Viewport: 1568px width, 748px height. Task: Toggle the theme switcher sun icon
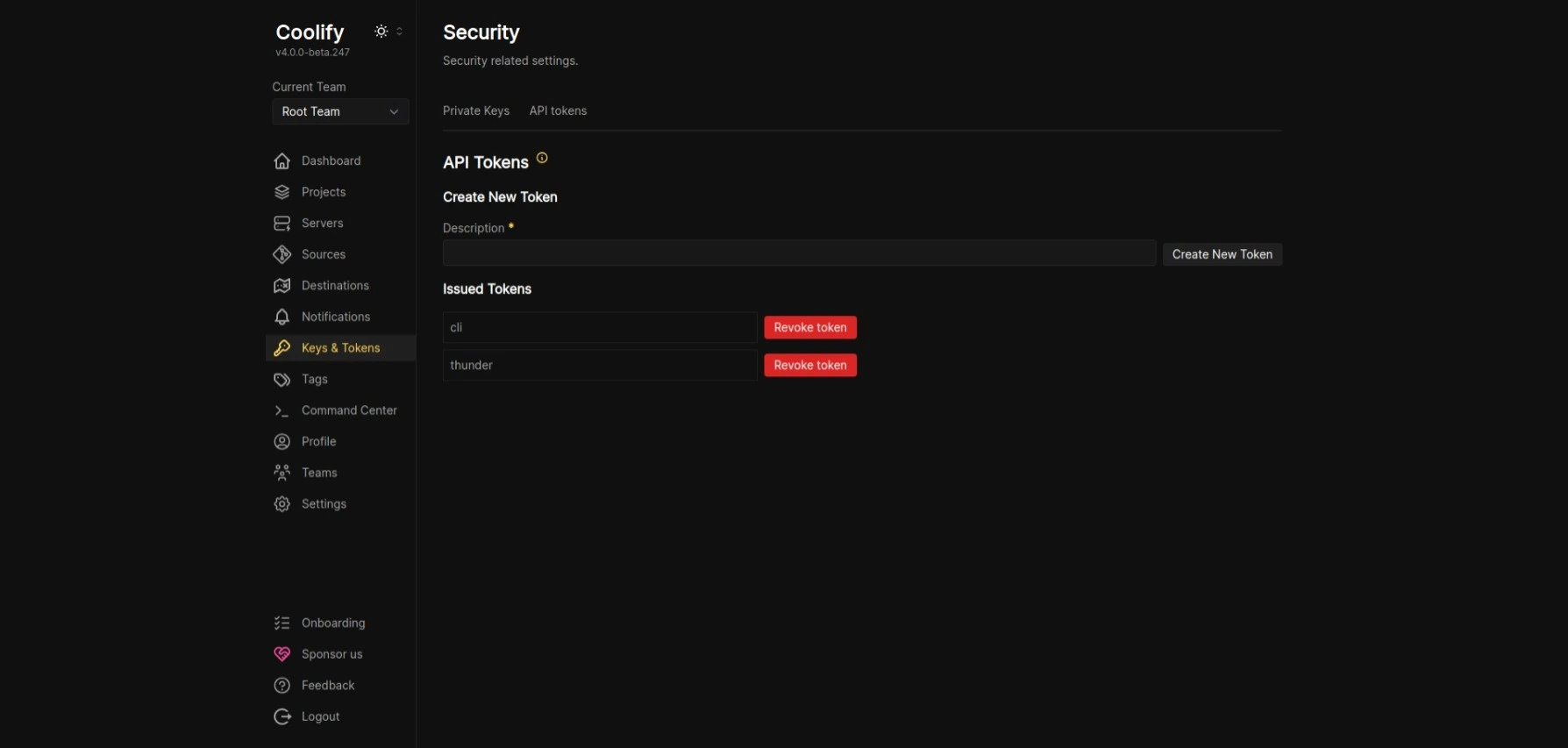381,32
